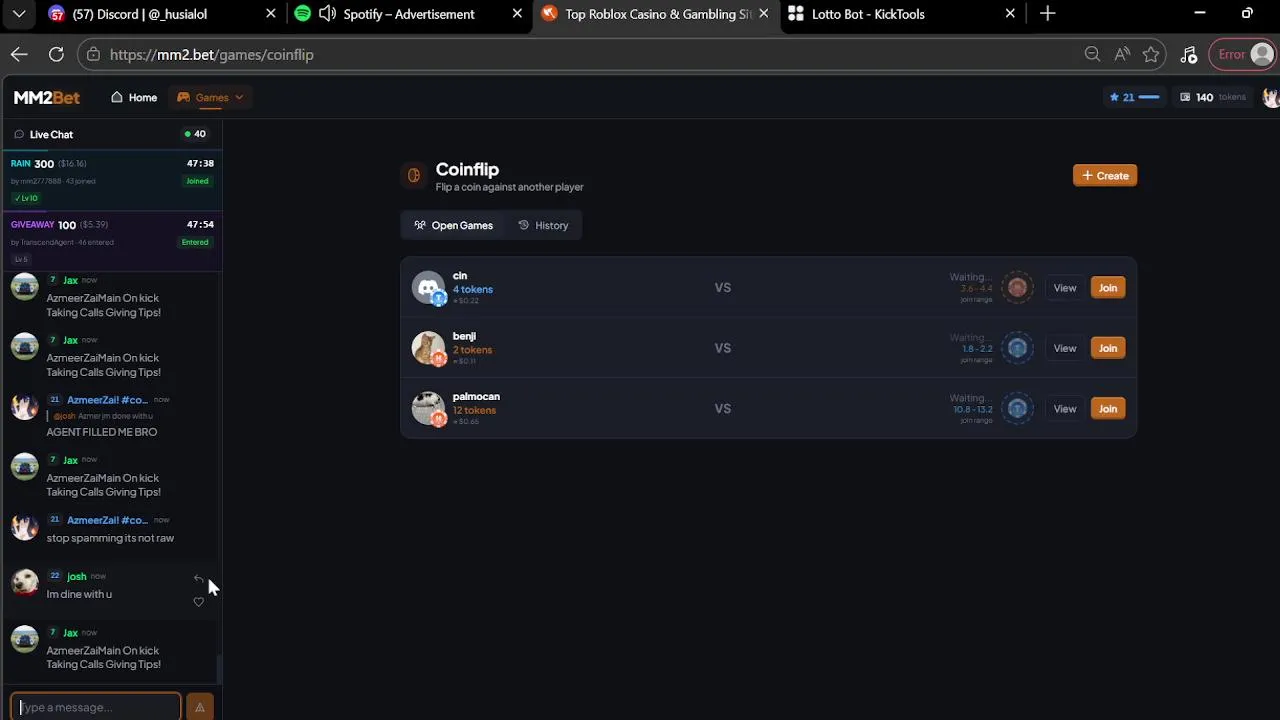The image size is (1280, 720).
Task: Click the chat send button
Action: 199,707
